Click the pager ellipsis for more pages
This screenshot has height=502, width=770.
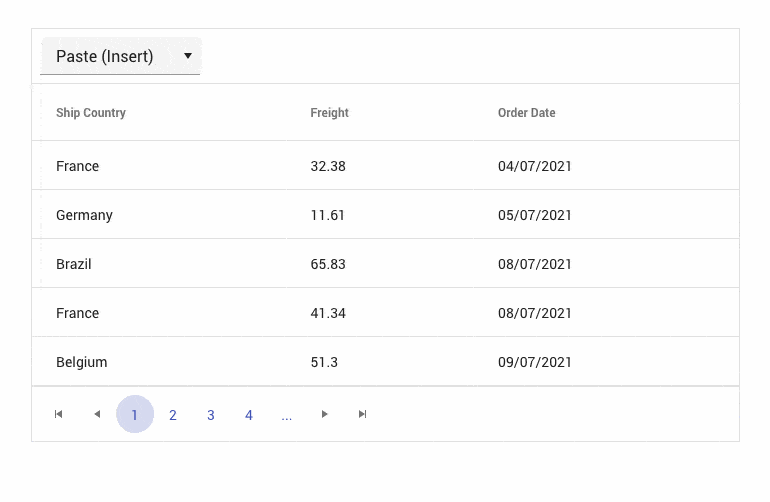(x=287, y=415)
